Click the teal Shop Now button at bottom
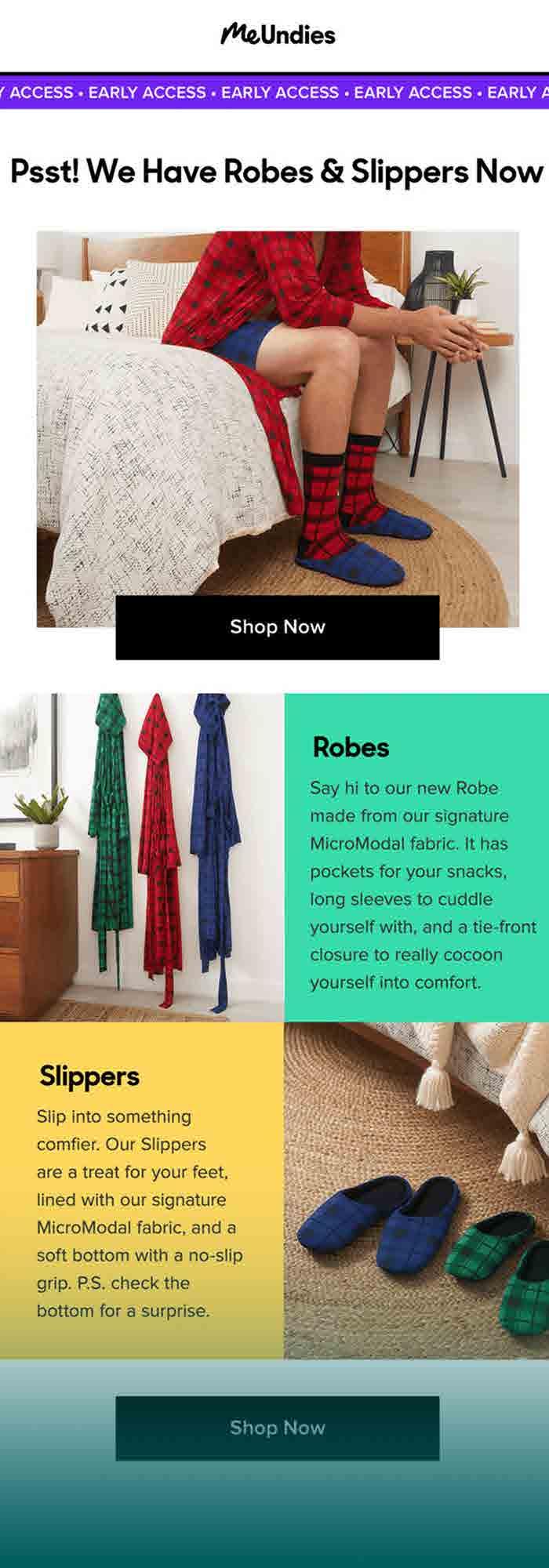Screen dimensions: 549x1568 (x=278, y=1428)
